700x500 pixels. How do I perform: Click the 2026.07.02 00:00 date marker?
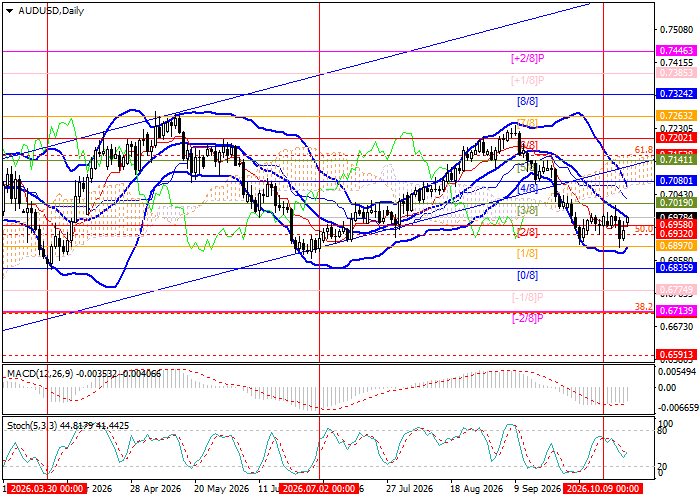click(x=320, y=488)
